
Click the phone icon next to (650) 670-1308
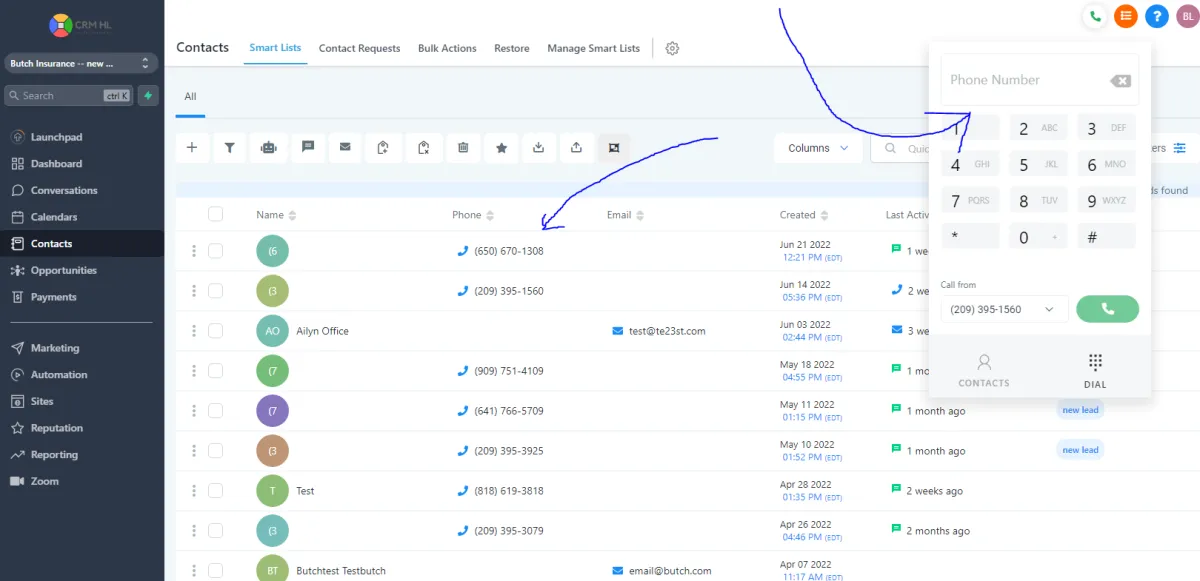pos(462,251)
